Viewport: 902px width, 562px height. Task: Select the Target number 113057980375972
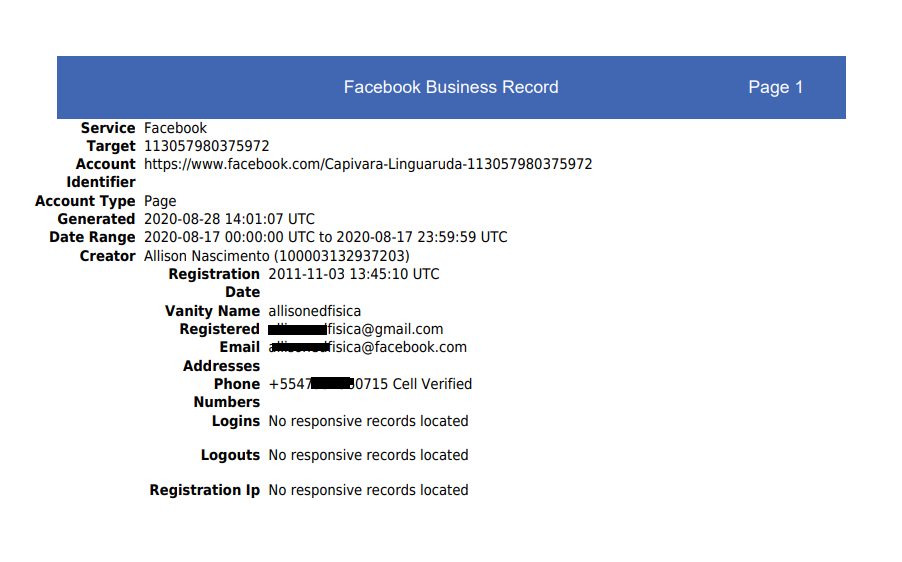pos(207,146)
